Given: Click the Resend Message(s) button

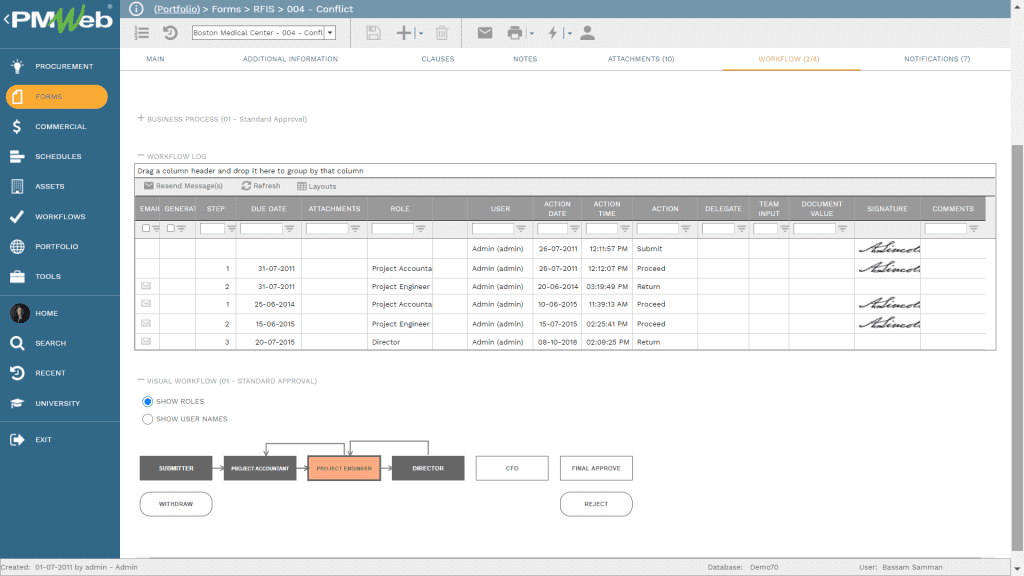Looking at the screenshot, I should pos(184,186).
